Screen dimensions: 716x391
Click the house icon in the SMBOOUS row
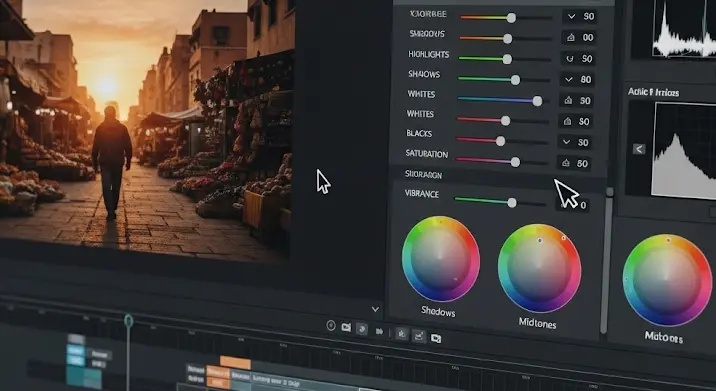click(570, 37)
